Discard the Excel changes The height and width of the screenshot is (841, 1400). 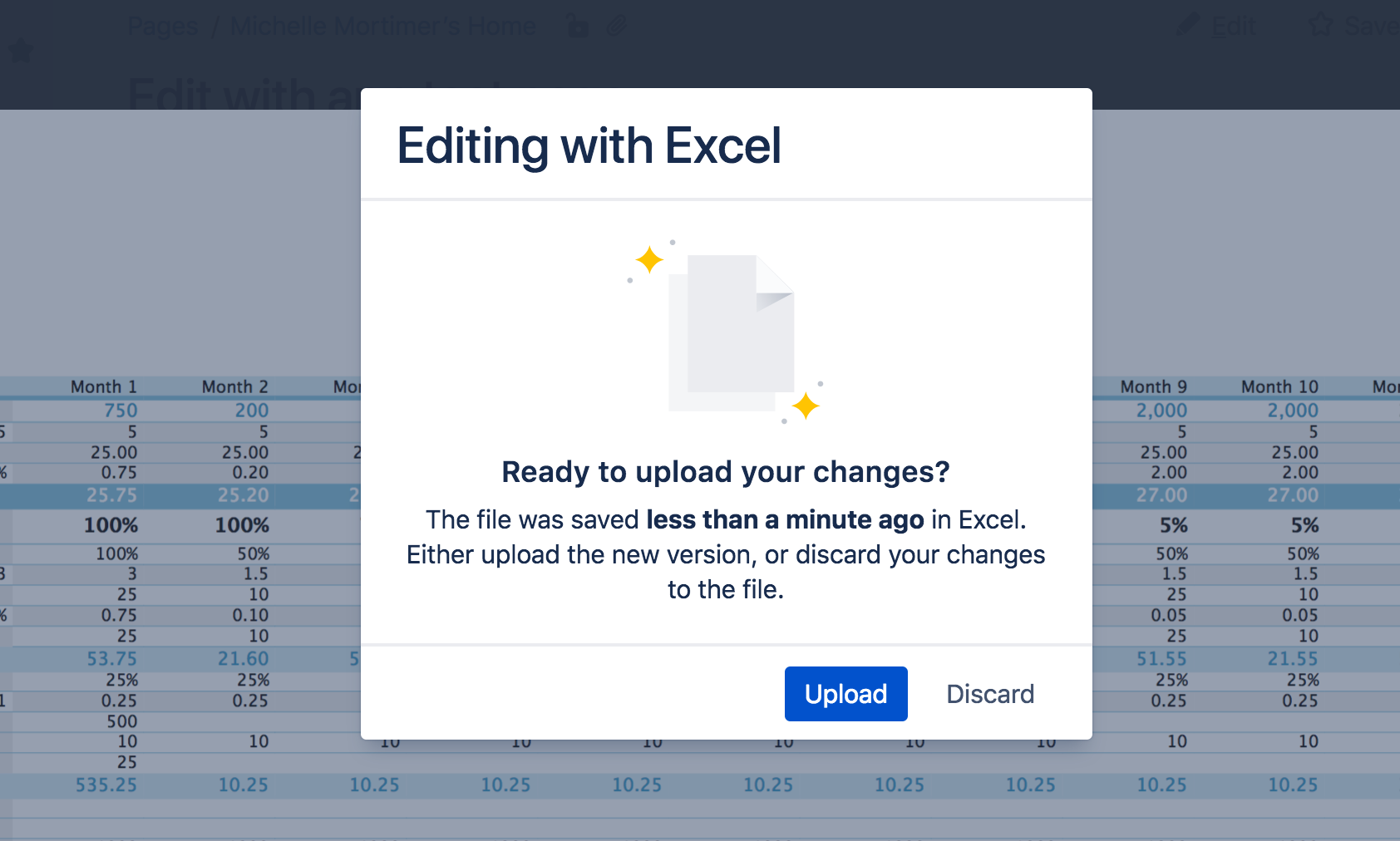point(990,694)
